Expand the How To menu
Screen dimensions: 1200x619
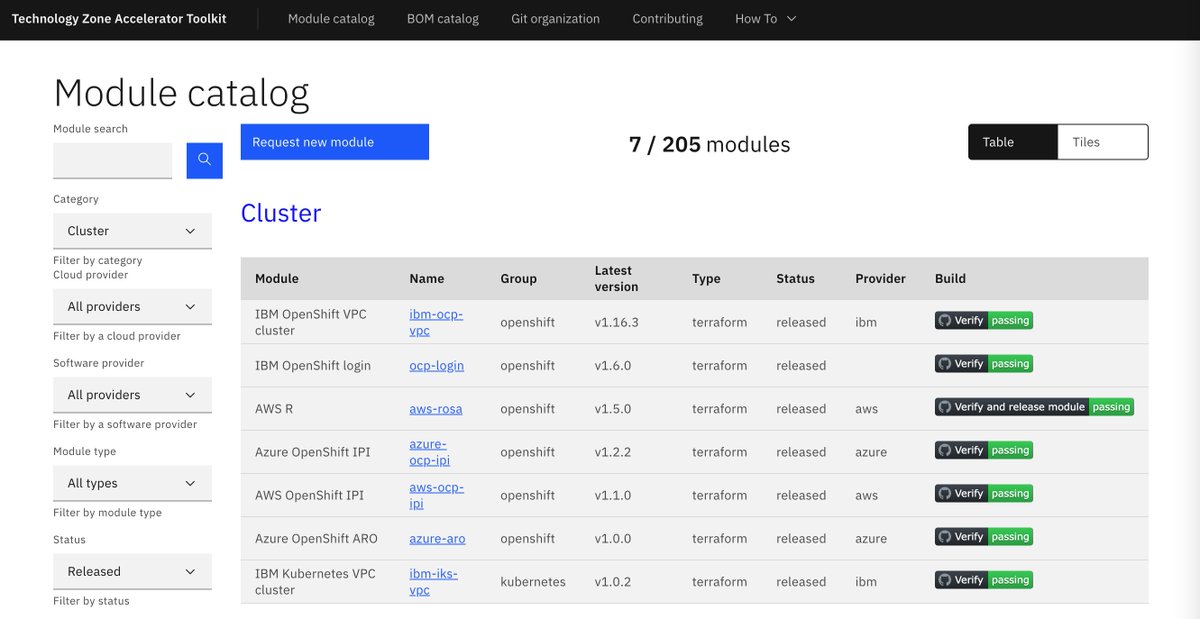click(765, 18)
